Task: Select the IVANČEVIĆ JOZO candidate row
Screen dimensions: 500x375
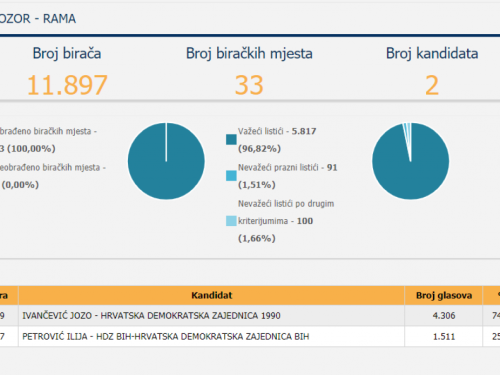Action: click(250, 315)
